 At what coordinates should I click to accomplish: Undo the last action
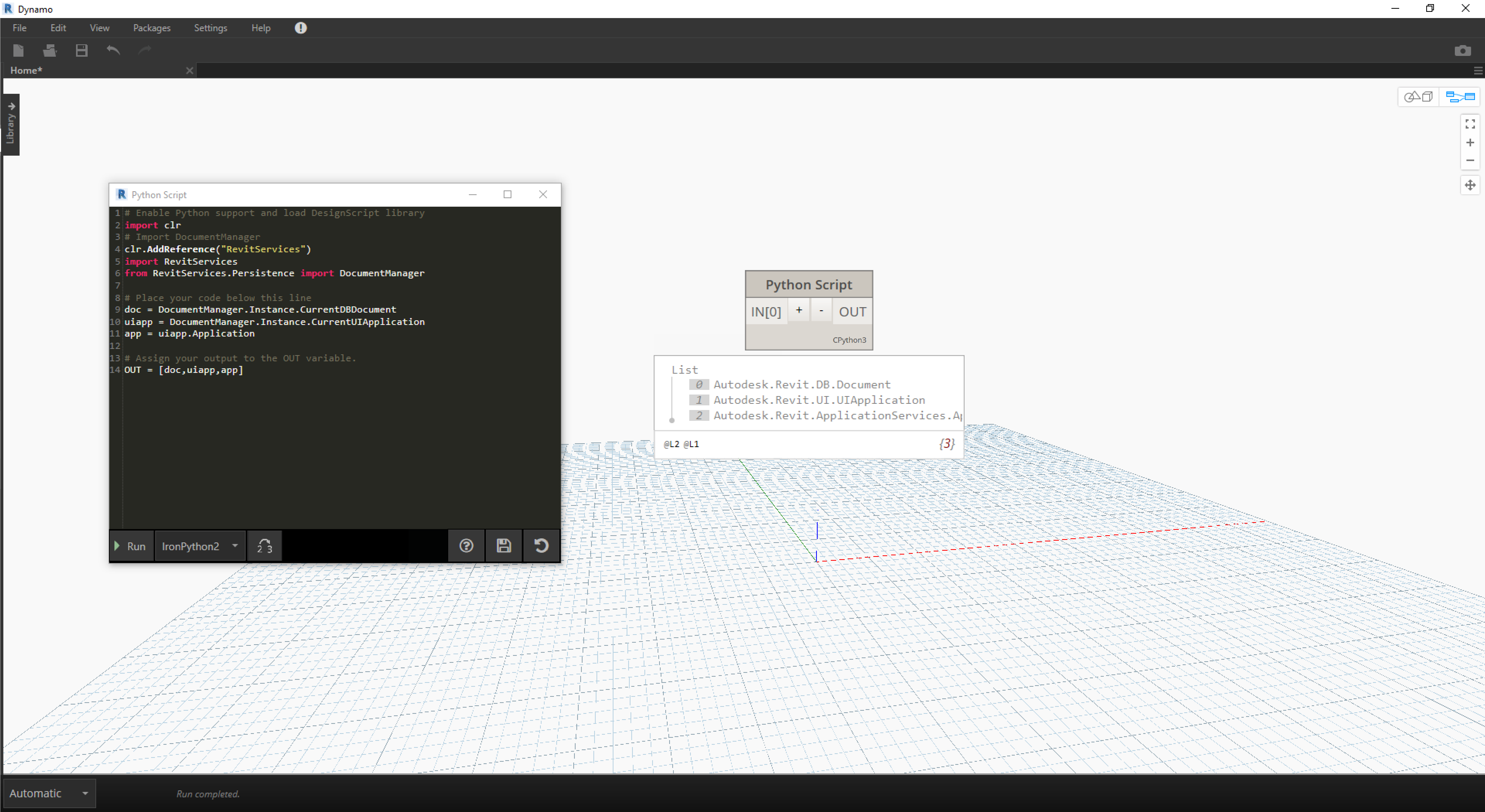click(x=113, y=50)
